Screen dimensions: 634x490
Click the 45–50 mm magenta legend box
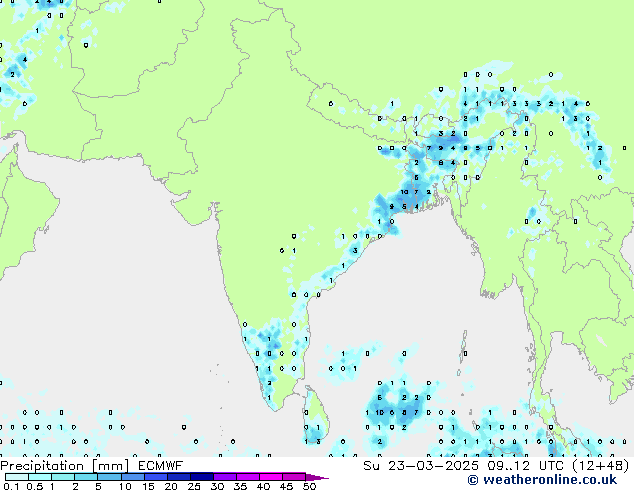point(294,477)
